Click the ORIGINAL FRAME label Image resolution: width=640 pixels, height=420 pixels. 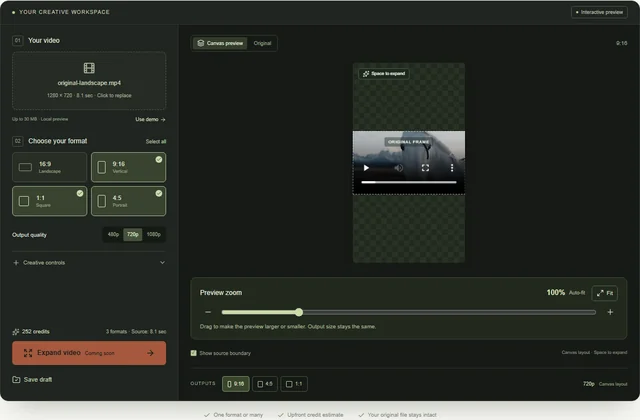[x=408, y=142]
